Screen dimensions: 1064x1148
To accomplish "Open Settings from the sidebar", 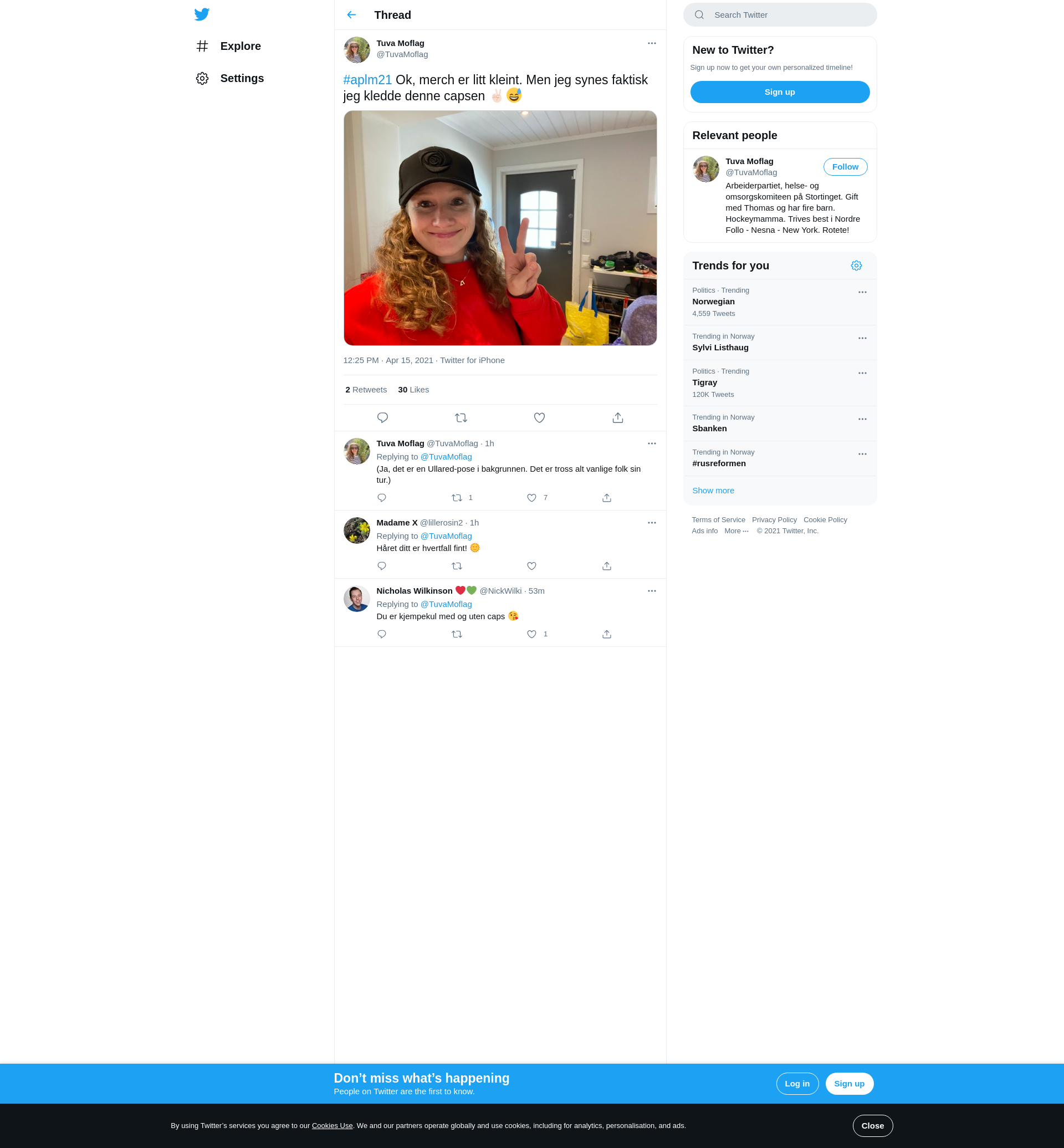I will [230, 78].
